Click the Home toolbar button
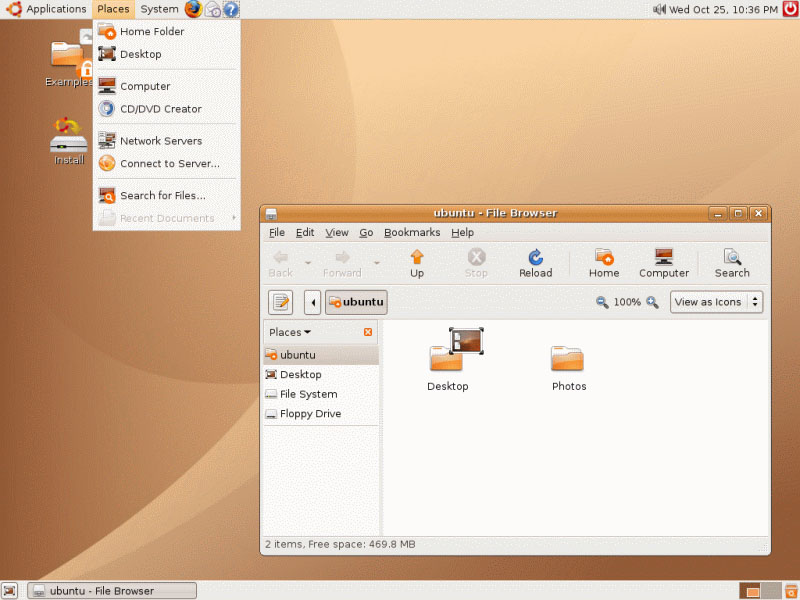800x600 pixels. coord(604,263)
